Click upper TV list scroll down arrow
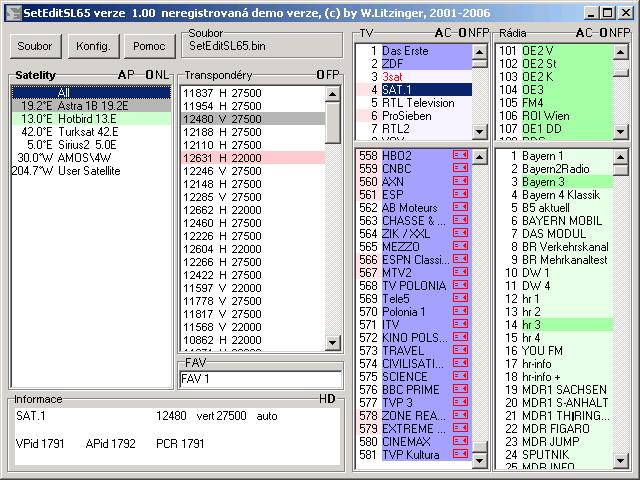 click(x=480, y=132)
